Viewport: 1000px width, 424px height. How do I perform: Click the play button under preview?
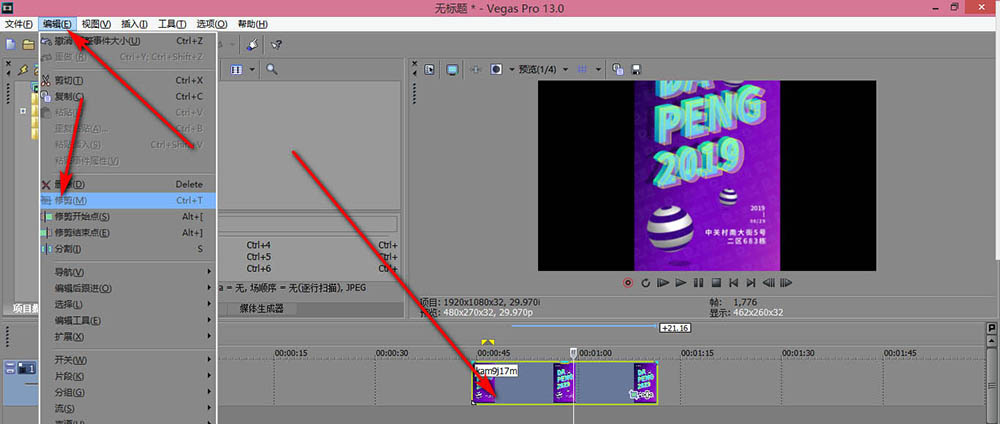(x=680, y=282)
